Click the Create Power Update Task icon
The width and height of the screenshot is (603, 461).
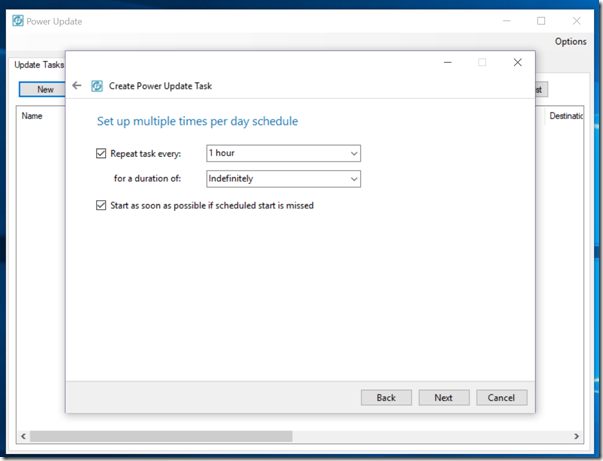point(97,86)
